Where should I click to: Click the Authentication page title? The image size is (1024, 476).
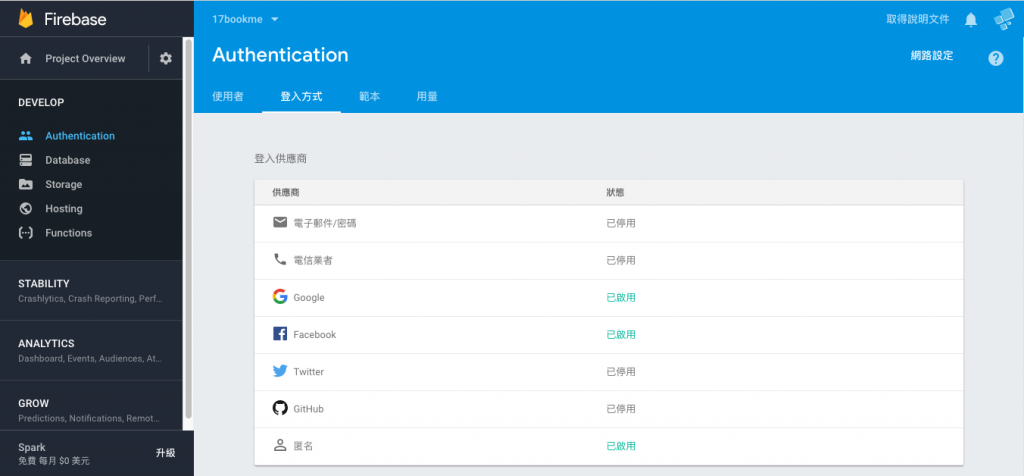(280, 55)
